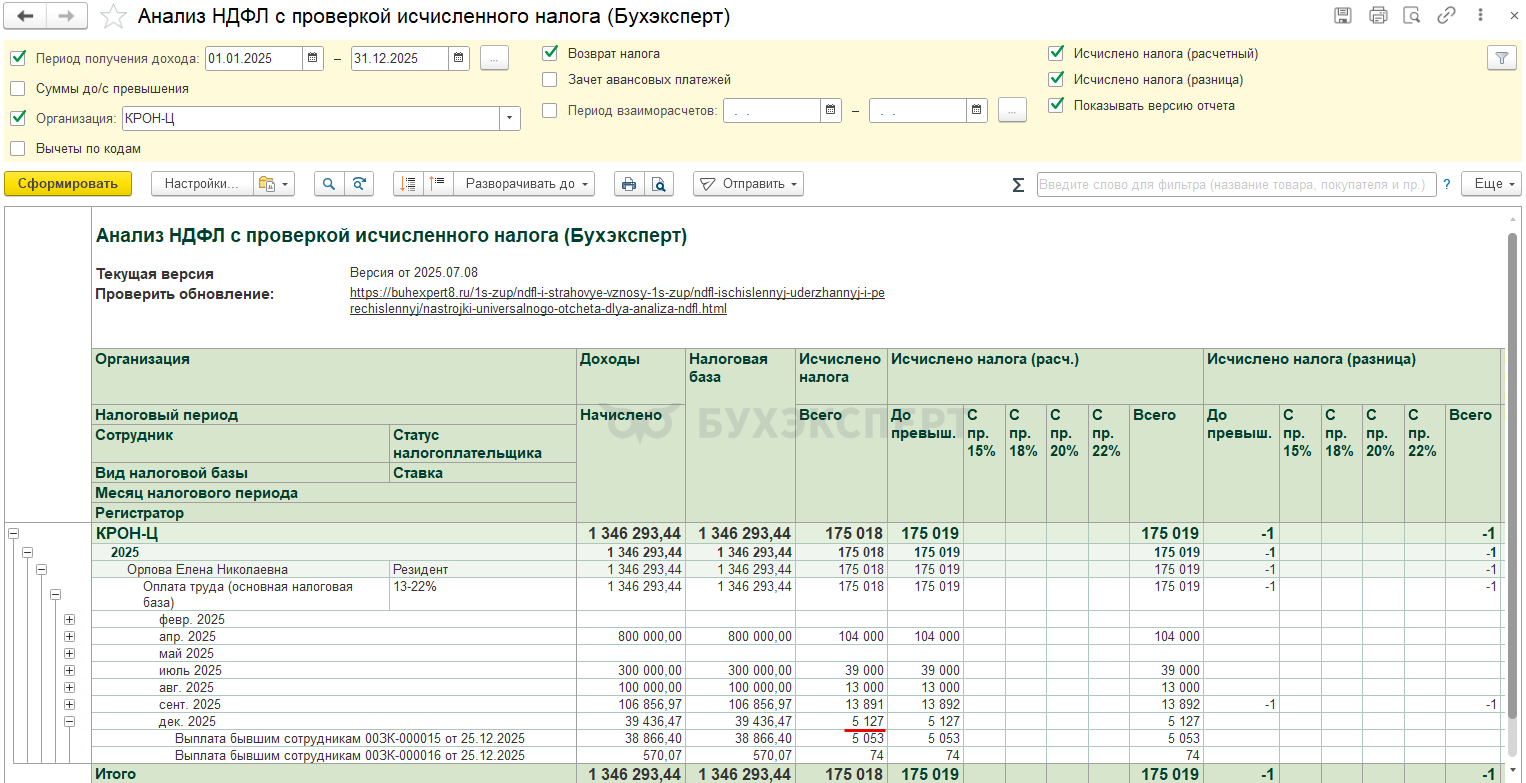Open print preview icon in toolbar
Image resolution: width=1526 pixels, height=783 pixels.
[658, 184]
